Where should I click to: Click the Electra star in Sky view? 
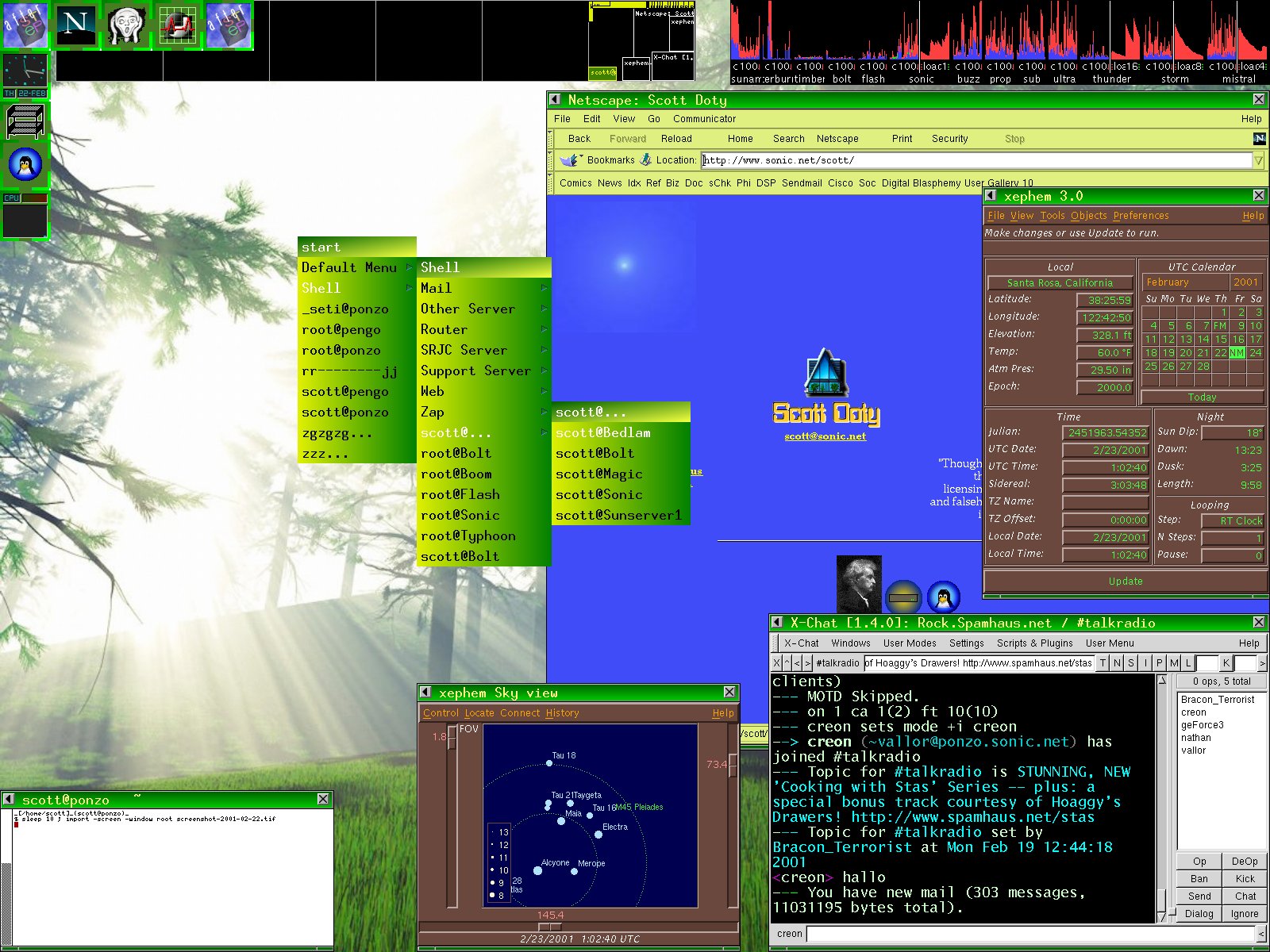click(x=598, y=834)
